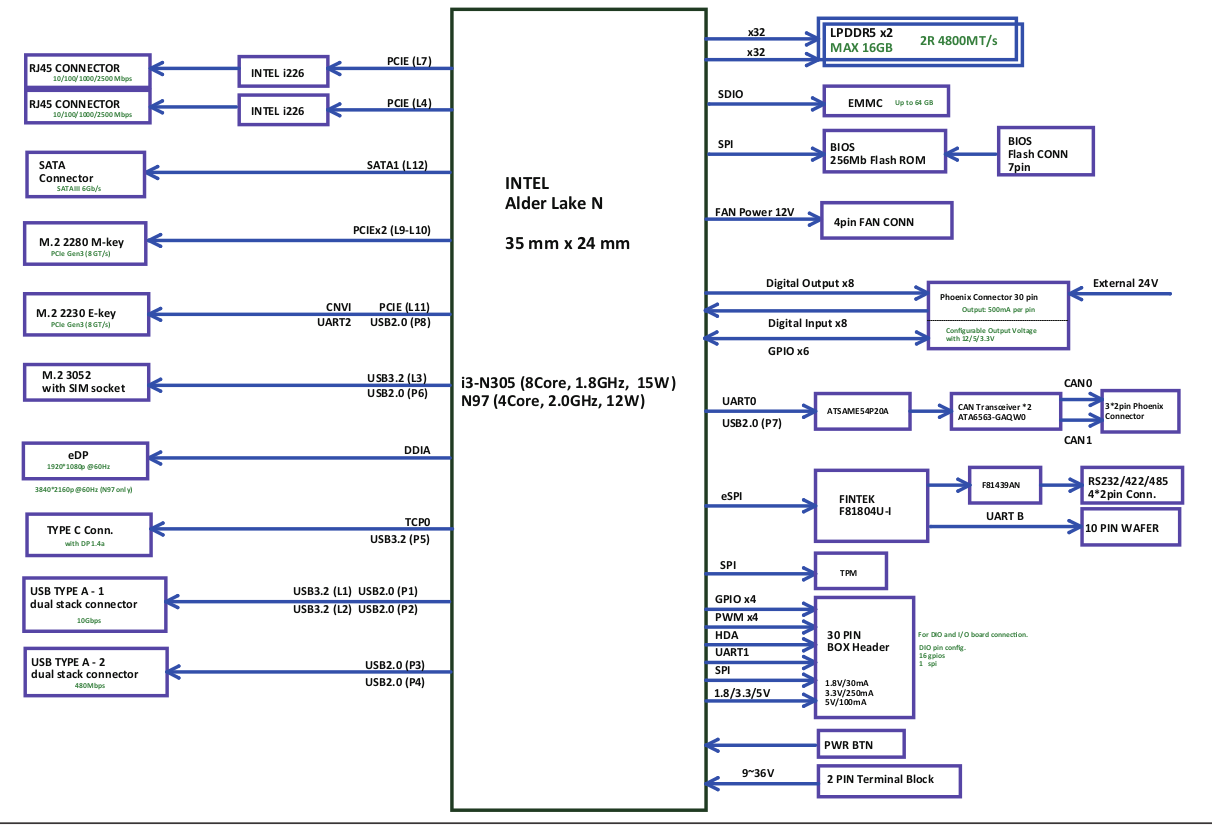Screen dimensions: 1212x831
Task: Select the UART0 signal label
Action: click(739, 402)
